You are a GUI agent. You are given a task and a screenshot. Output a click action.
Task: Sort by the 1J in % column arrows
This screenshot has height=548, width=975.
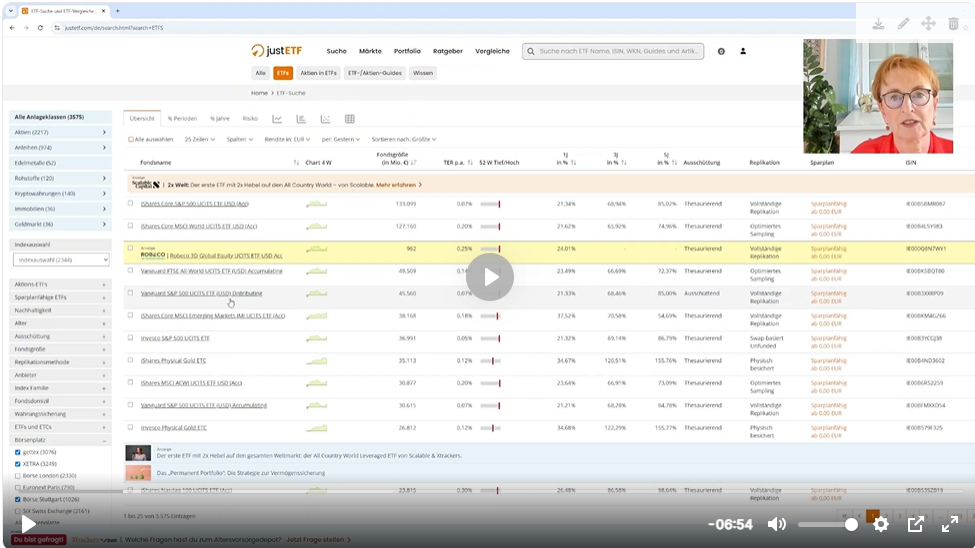573,162
